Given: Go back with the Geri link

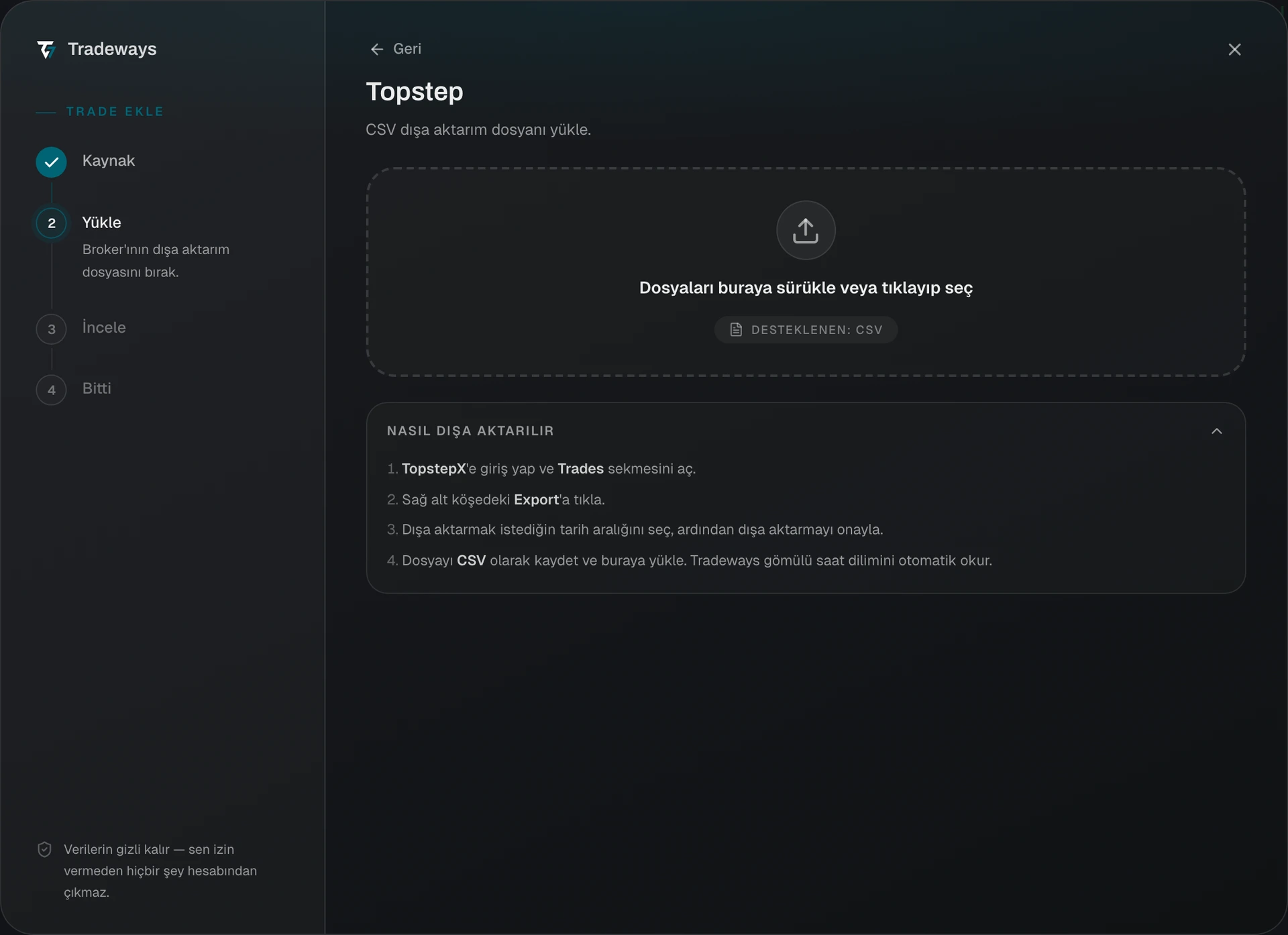Looking at the screenshot, I should [396, 49].
